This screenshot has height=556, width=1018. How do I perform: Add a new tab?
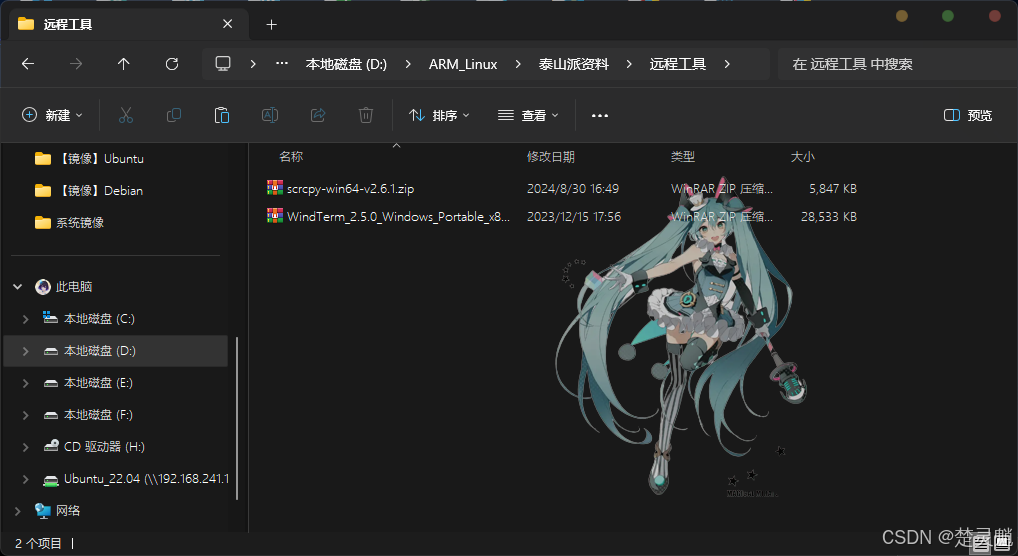coord(271,25)
